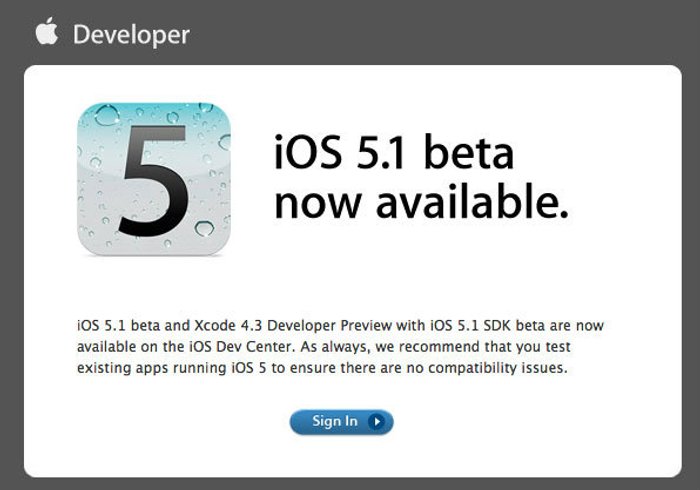
Task: Open the Developer header link
Action: coord(131,35)
